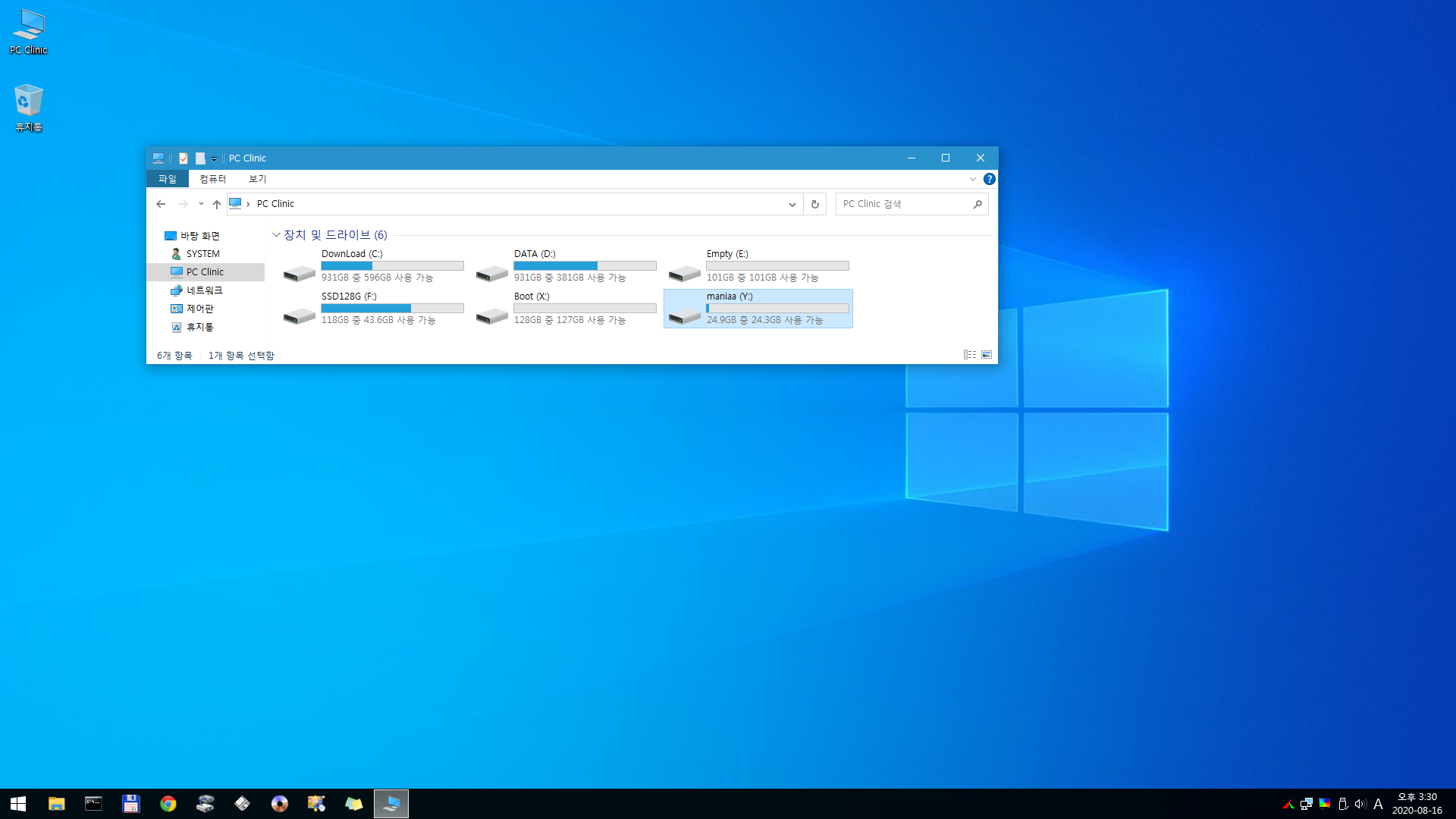Toggle the A input language indicator

pyautogui.click(x=1378, y=804)
